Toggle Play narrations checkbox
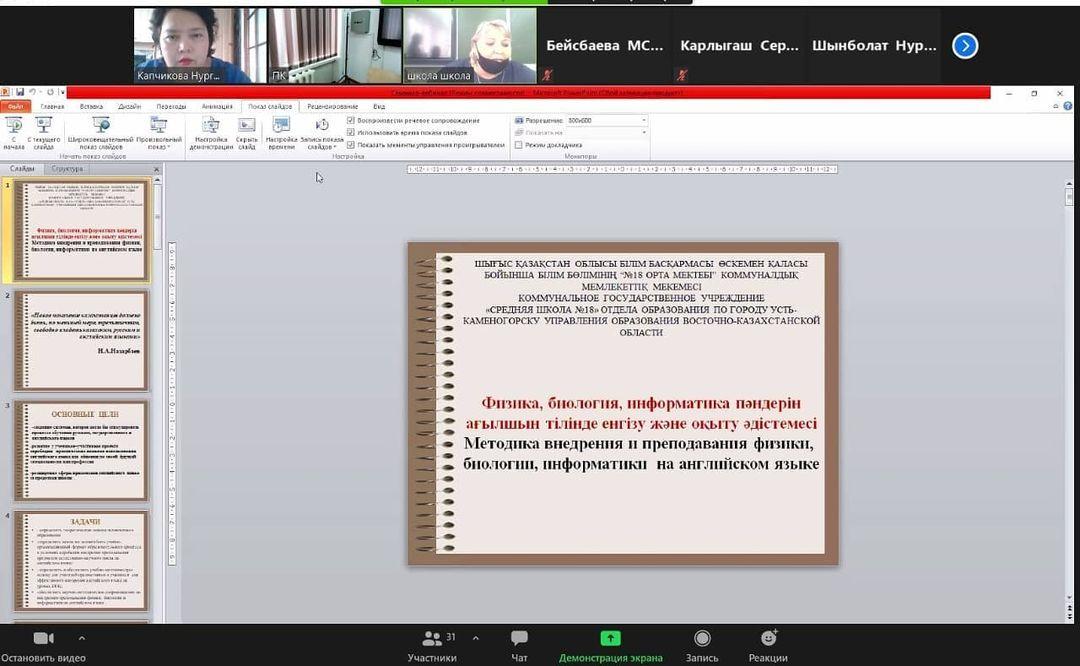The image size is (1080, 666). pos(351,121)
